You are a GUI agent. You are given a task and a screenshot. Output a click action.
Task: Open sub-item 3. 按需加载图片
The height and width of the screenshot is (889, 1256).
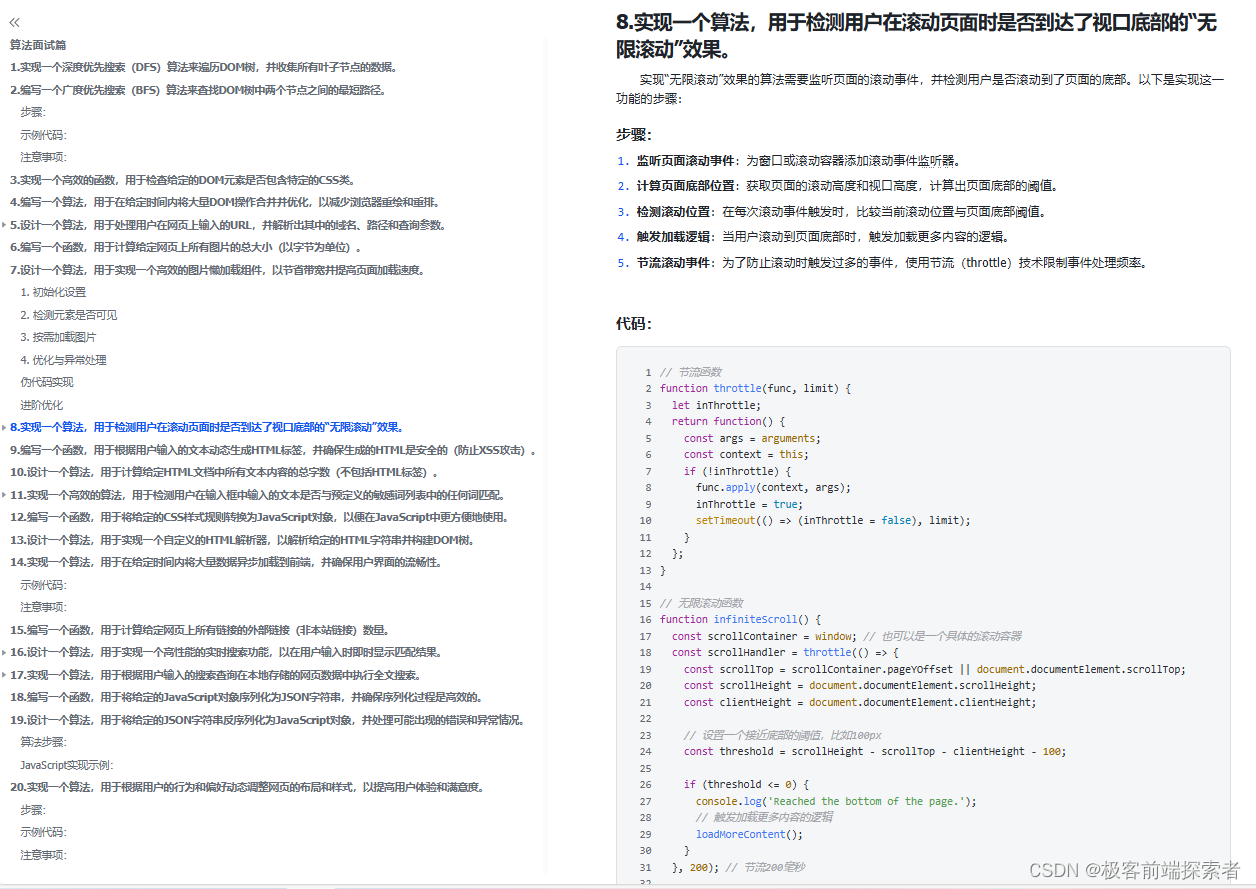(58, 337)
